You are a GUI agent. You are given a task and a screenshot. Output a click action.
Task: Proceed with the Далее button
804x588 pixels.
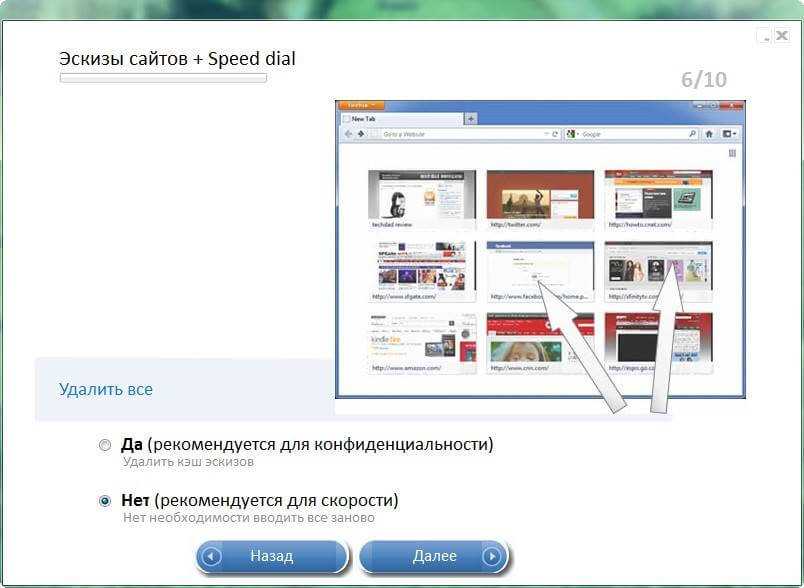pyautogui.click(x=434, y=556)
